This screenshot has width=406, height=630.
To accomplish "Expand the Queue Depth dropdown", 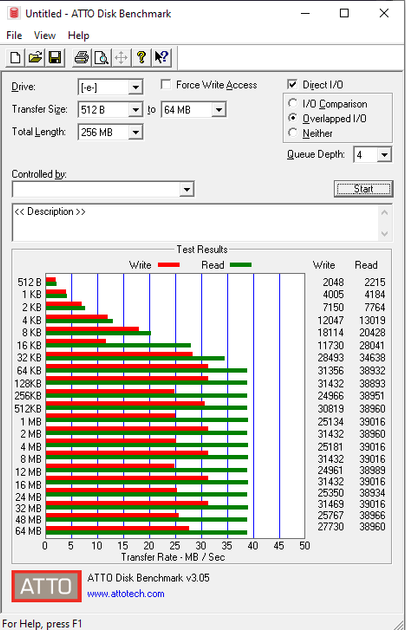I will coord(384,155).
